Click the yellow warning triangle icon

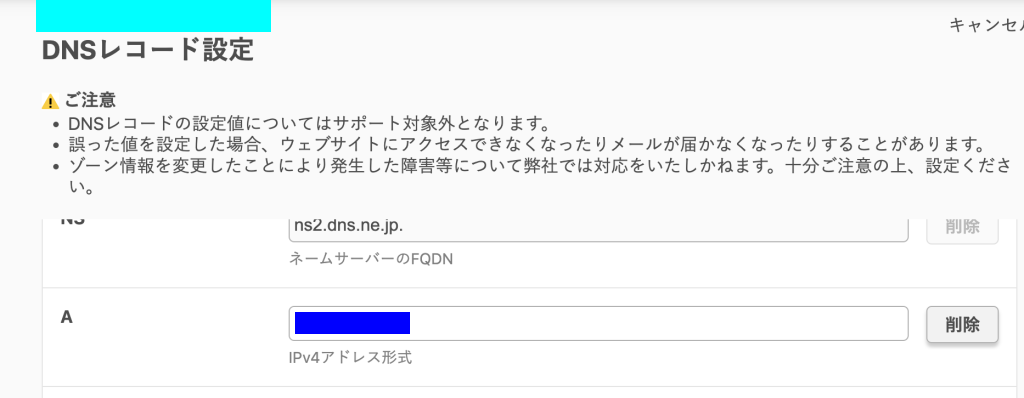50,102
